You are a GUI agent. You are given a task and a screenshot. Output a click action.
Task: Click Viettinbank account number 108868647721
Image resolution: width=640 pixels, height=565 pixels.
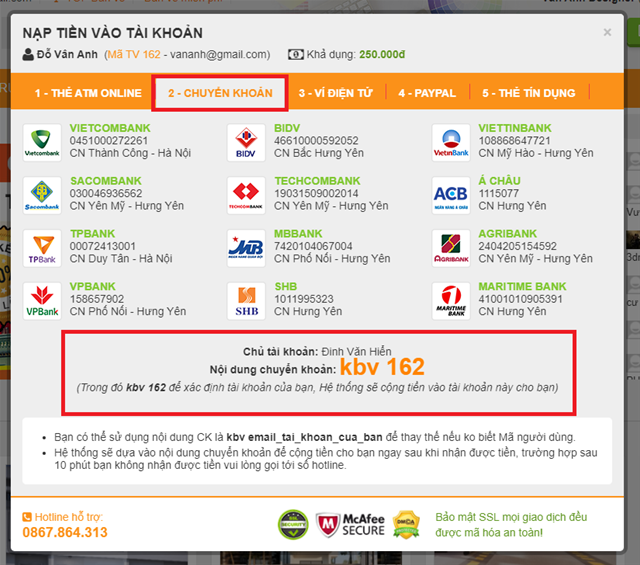point(514,141)
